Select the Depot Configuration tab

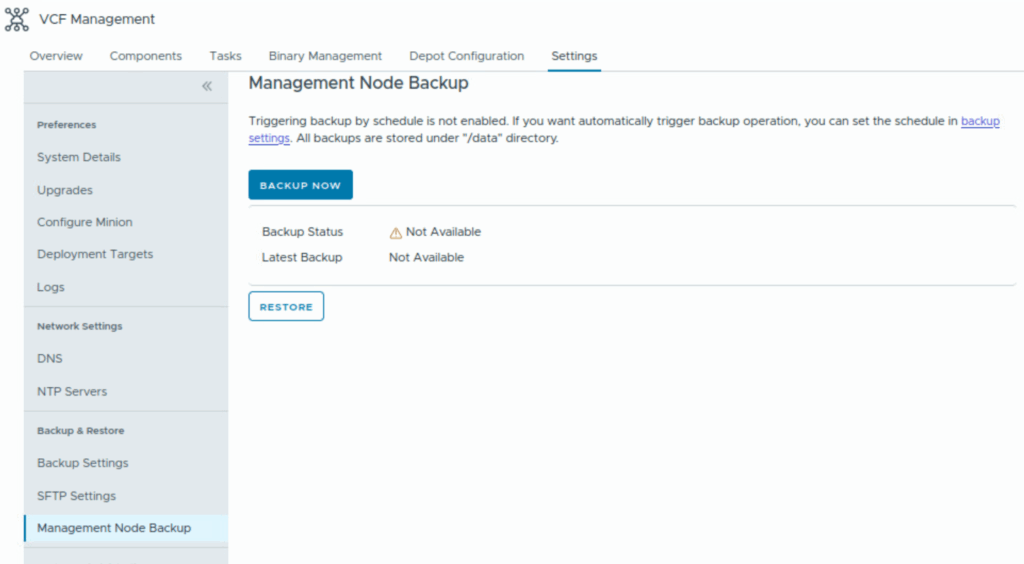466,56
